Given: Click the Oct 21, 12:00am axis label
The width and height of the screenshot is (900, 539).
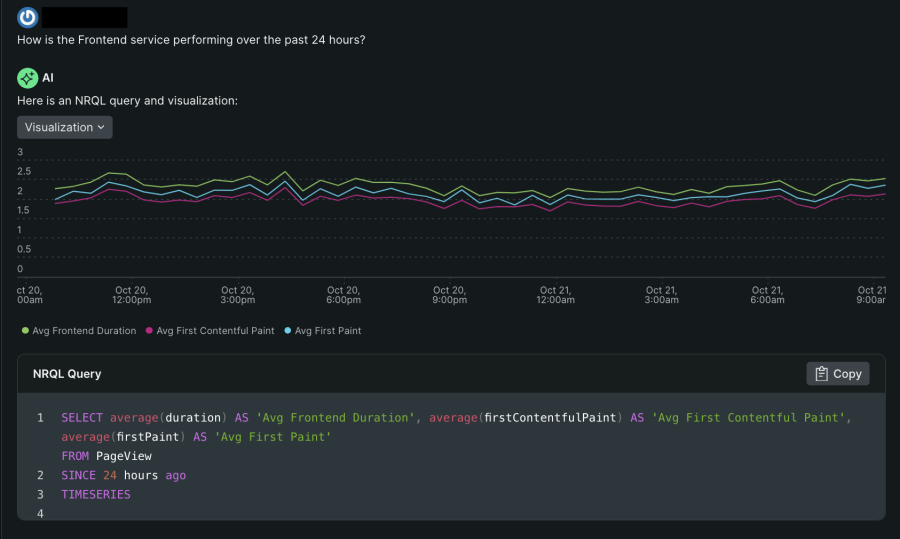Looking at the screenshot, I should click(554, 295).
